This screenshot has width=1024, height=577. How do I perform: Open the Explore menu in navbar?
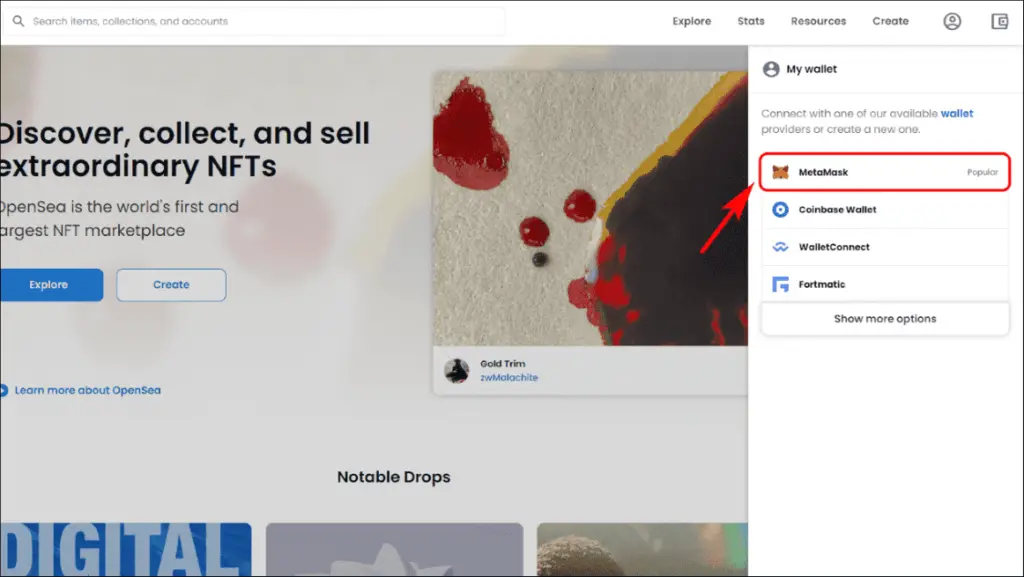(692, 22)
